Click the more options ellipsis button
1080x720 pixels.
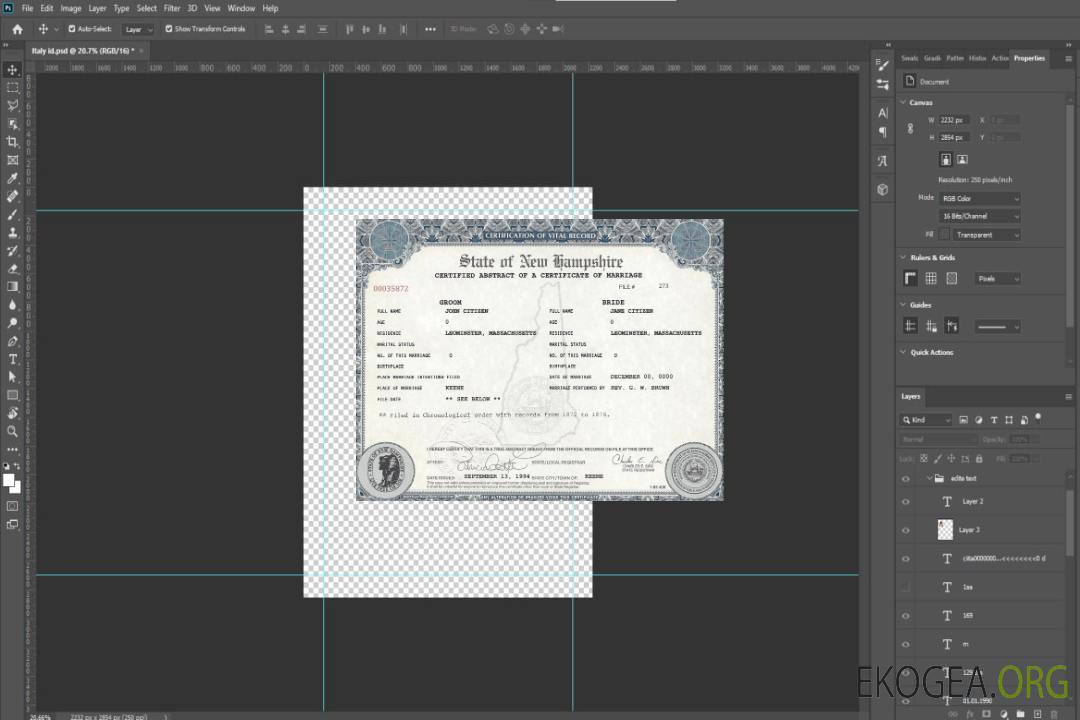click(430, 29)
